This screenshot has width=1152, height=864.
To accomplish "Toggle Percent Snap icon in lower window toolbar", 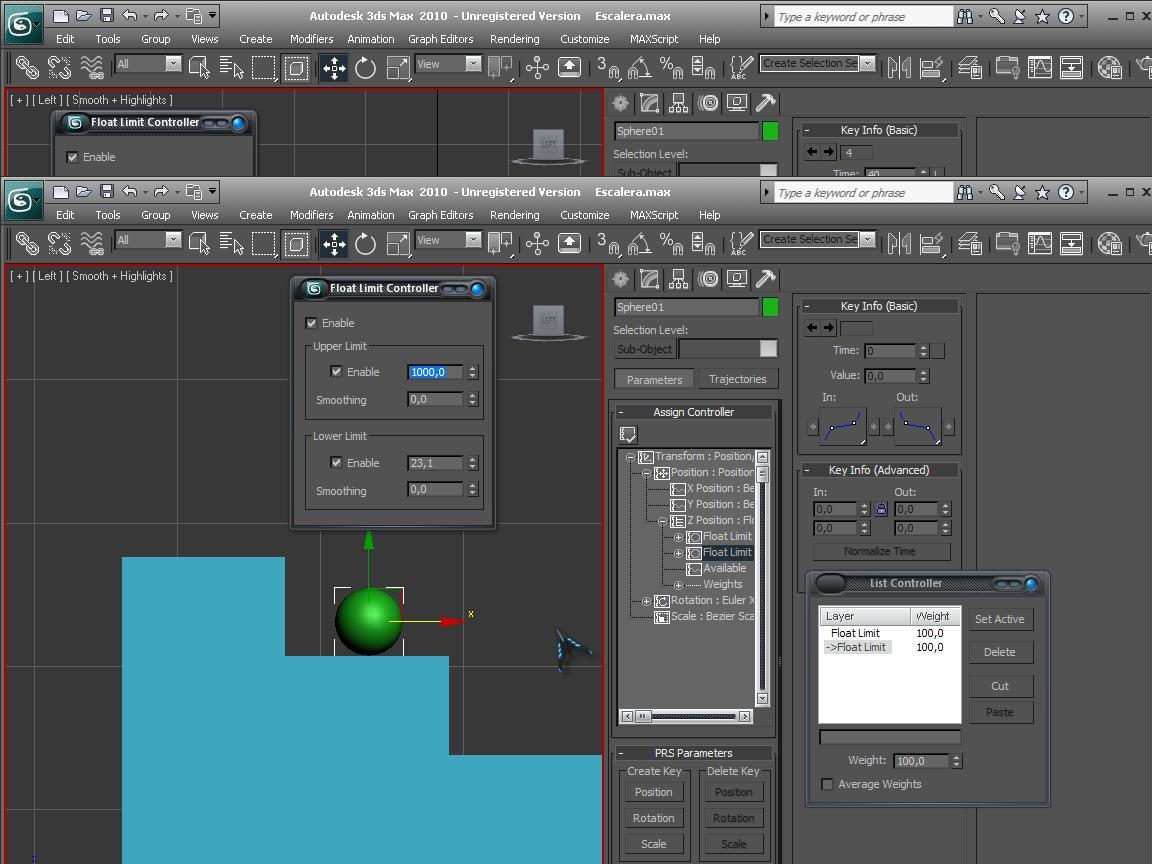I will 671,243.
